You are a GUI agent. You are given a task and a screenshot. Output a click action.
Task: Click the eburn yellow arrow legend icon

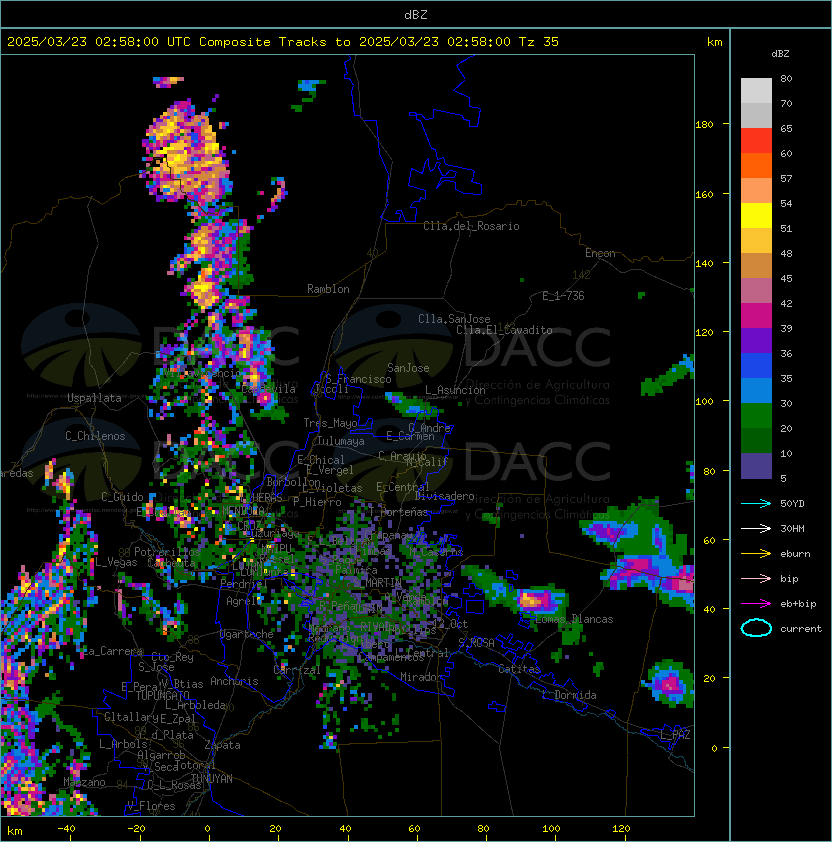(756, 554)
